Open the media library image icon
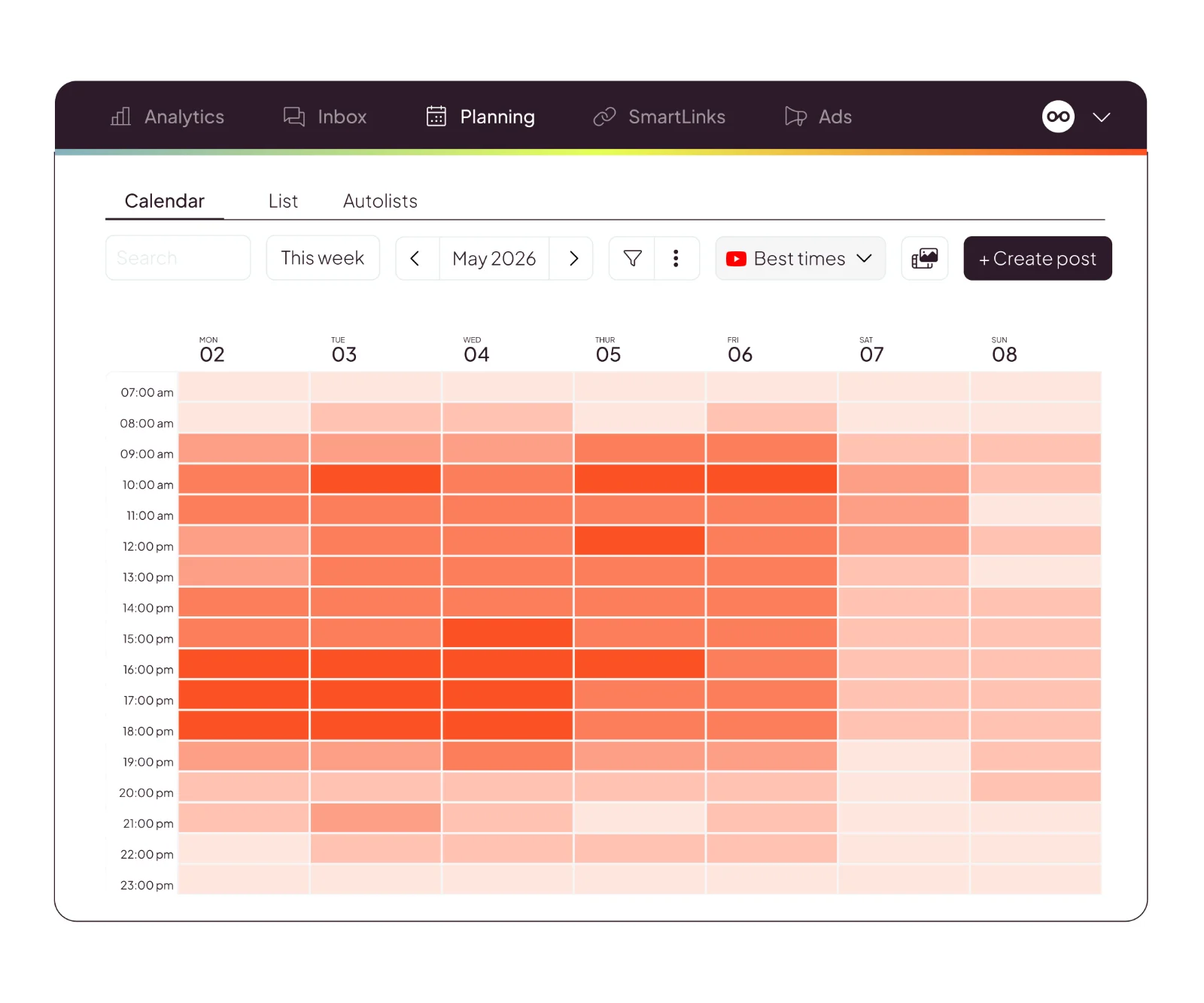The image size is (1204, 1003). tap(925, 258)
